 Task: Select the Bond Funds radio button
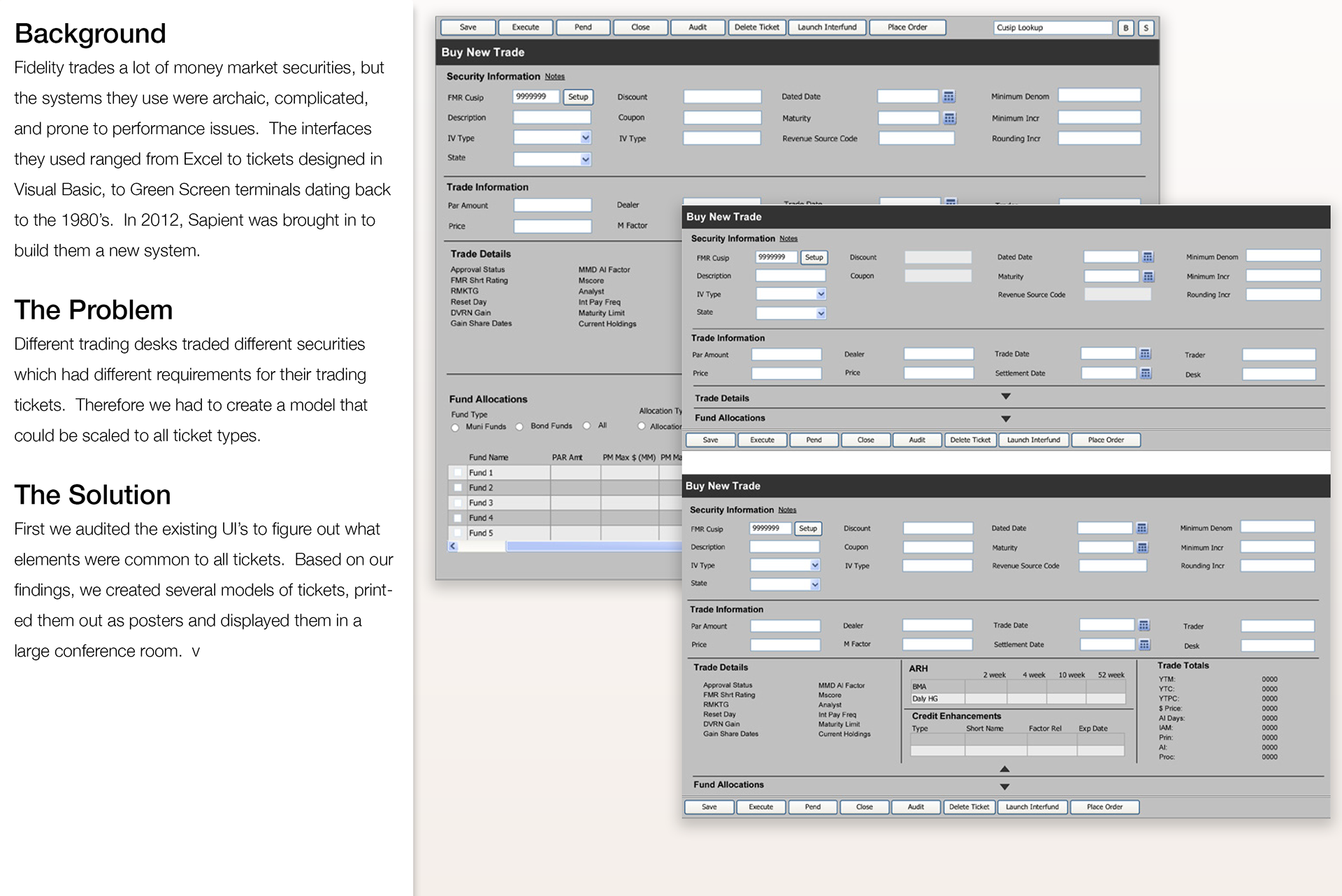tap(519, 426)
